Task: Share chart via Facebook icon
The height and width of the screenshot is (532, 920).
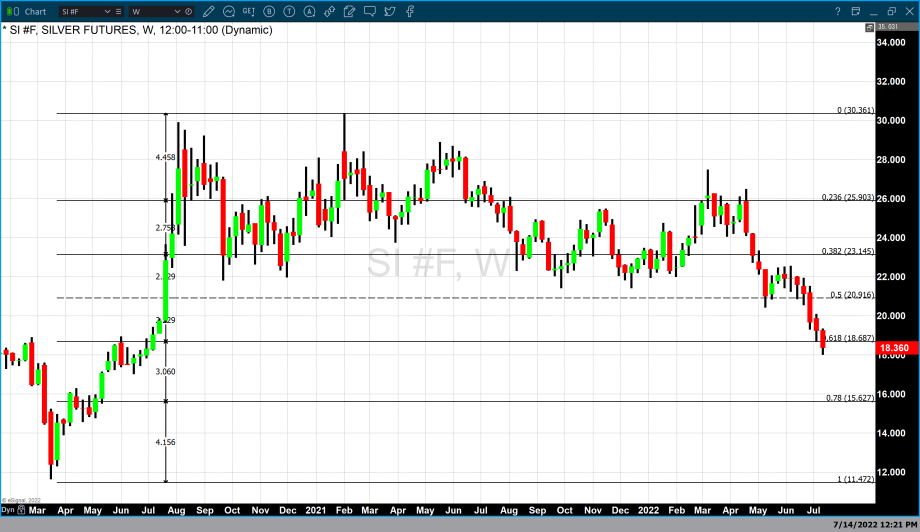Action: (x=410, y=11)
